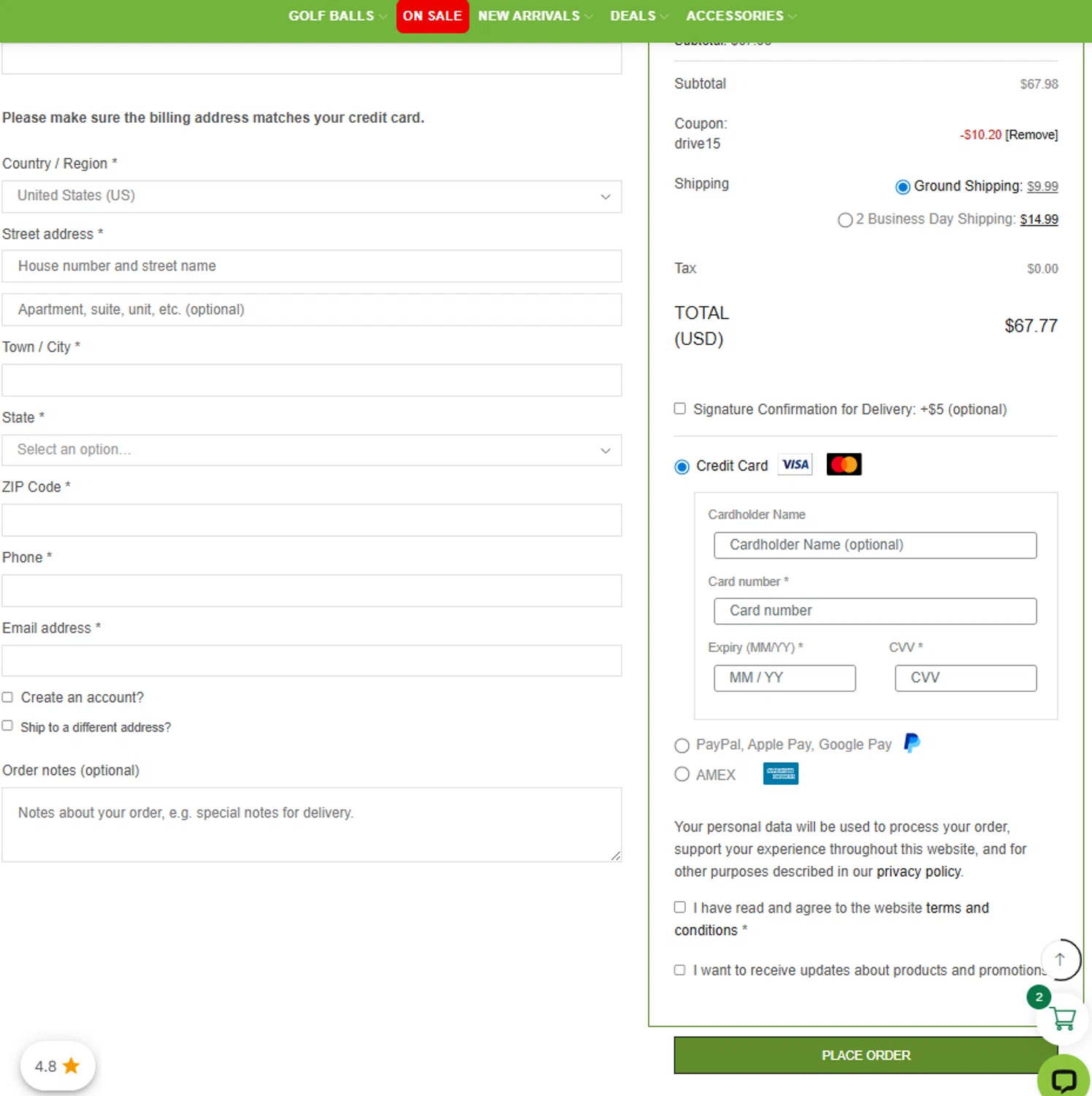Viewport: 1092px width, 1096px height.
Task: Open the privacy policy link
Action: (919, 871)
